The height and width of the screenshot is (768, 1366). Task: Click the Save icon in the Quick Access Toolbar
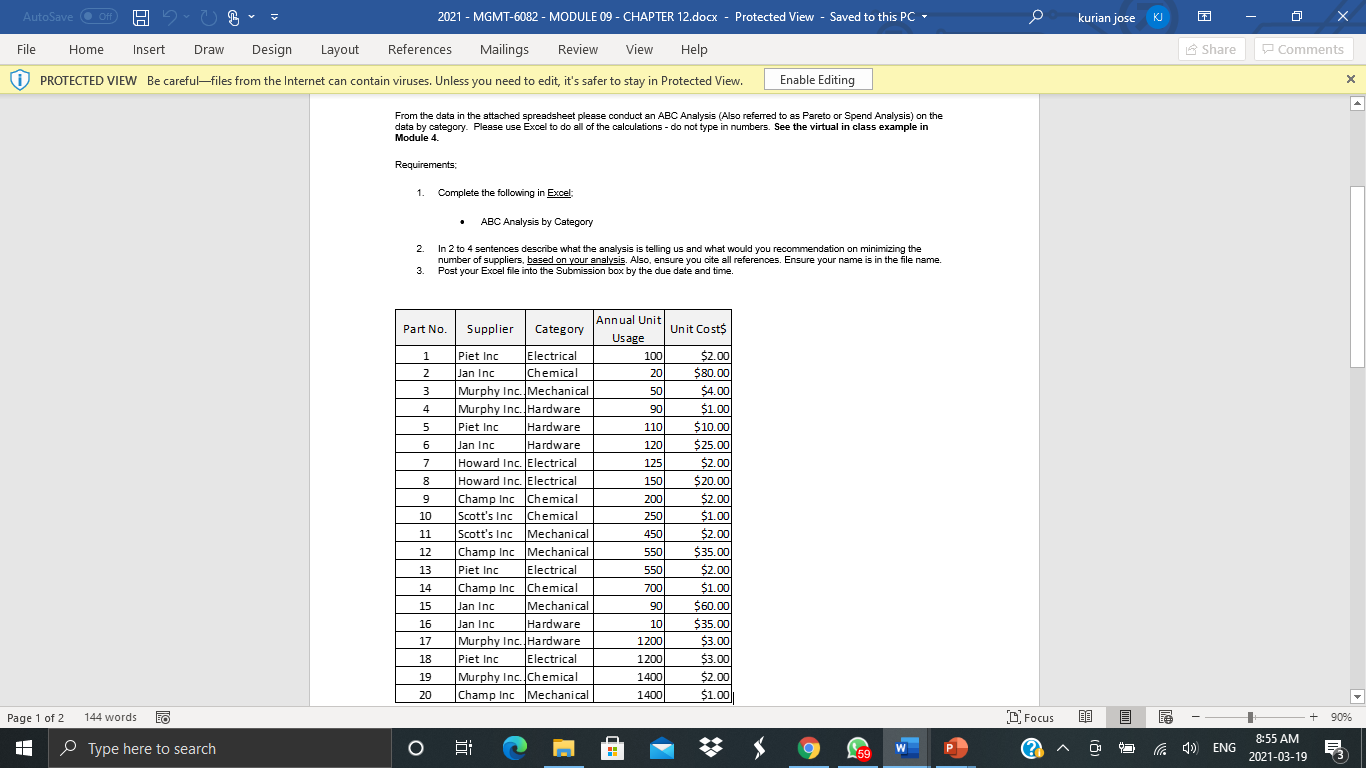(x=141, y=17)
